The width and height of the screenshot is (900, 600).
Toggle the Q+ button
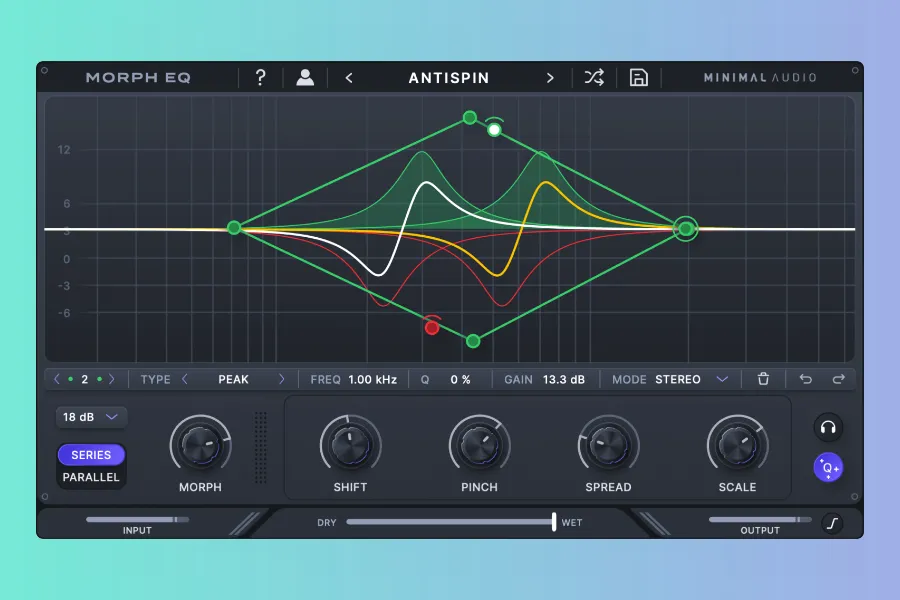point(828,466)
